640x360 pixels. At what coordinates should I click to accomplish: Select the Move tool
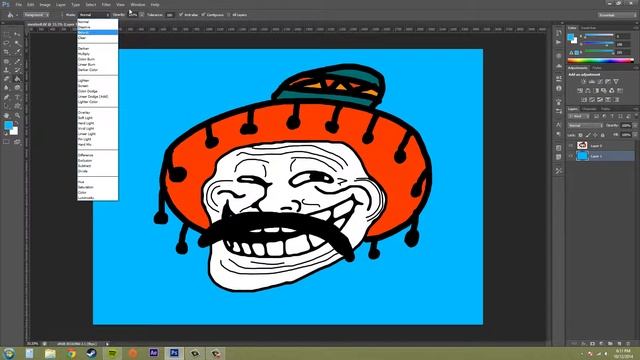point(18,34)
